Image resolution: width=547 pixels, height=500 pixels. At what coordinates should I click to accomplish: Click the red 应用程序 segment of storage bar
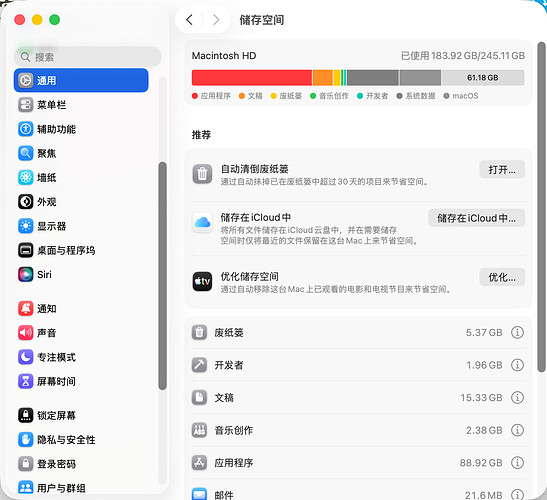(252, 77)
